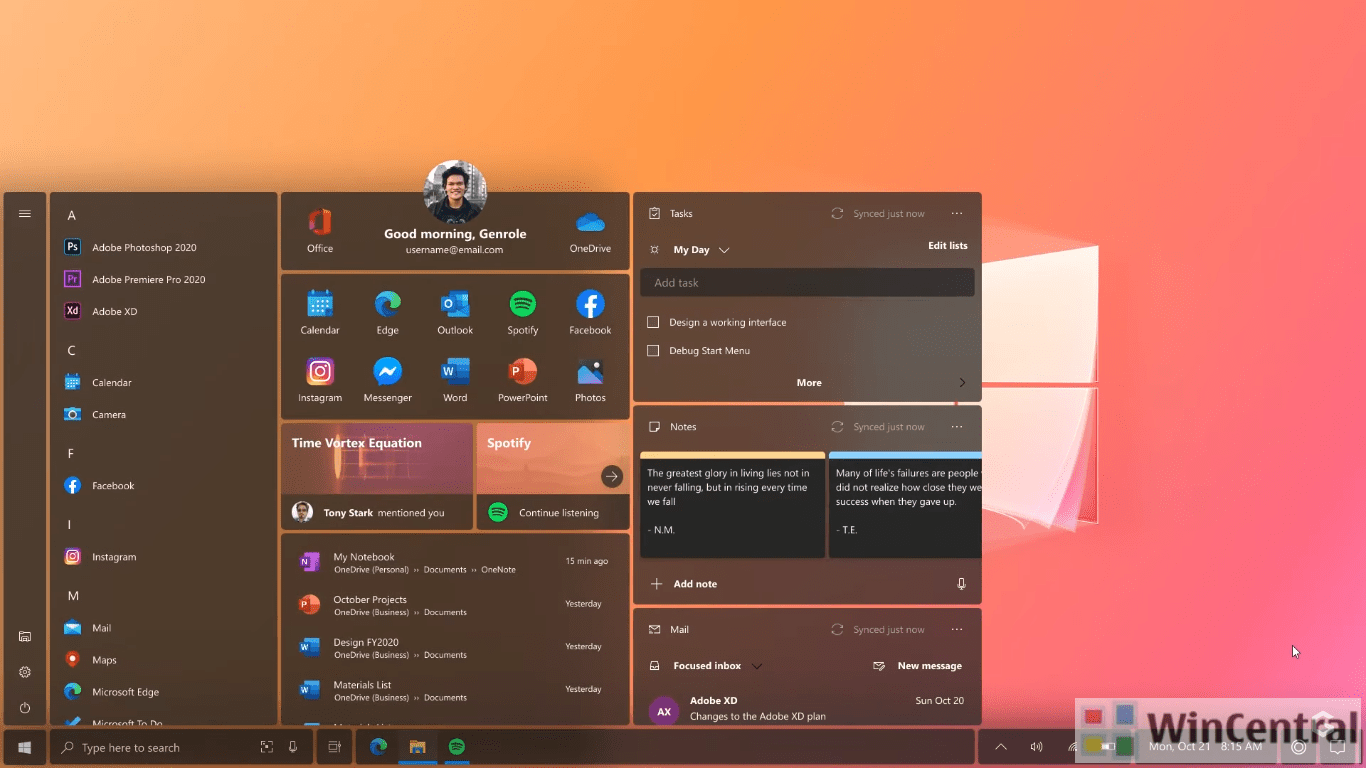This screenshot has height=768, width=1366.
Task: Launch Edge from the pinned tiles
Action: (x=387, y=312)
